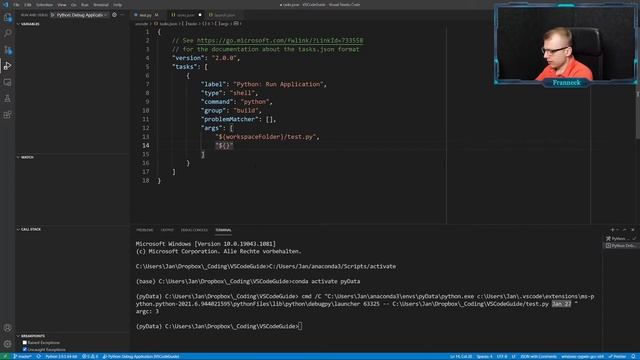Screen dimensions: 640x360
Task: Select Run and Debug activity bar icon
Action: (7, 66)
